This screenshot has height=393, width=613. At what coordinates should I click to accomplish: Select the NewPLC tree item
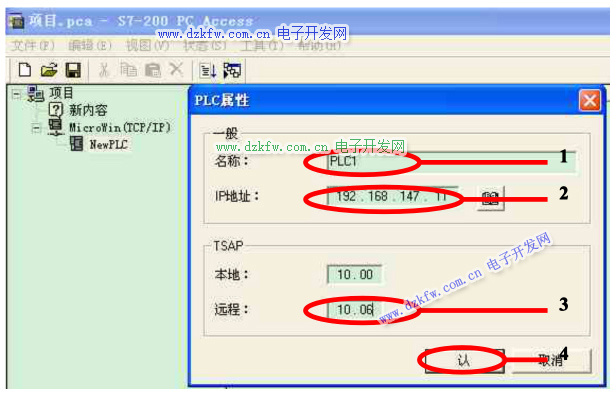108,144
